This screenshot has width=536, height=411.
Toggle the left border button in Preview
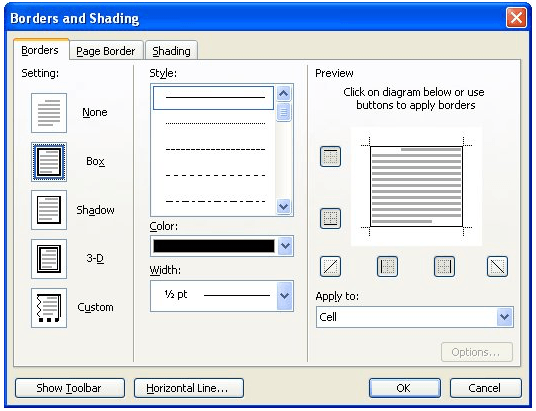[387, 266]
